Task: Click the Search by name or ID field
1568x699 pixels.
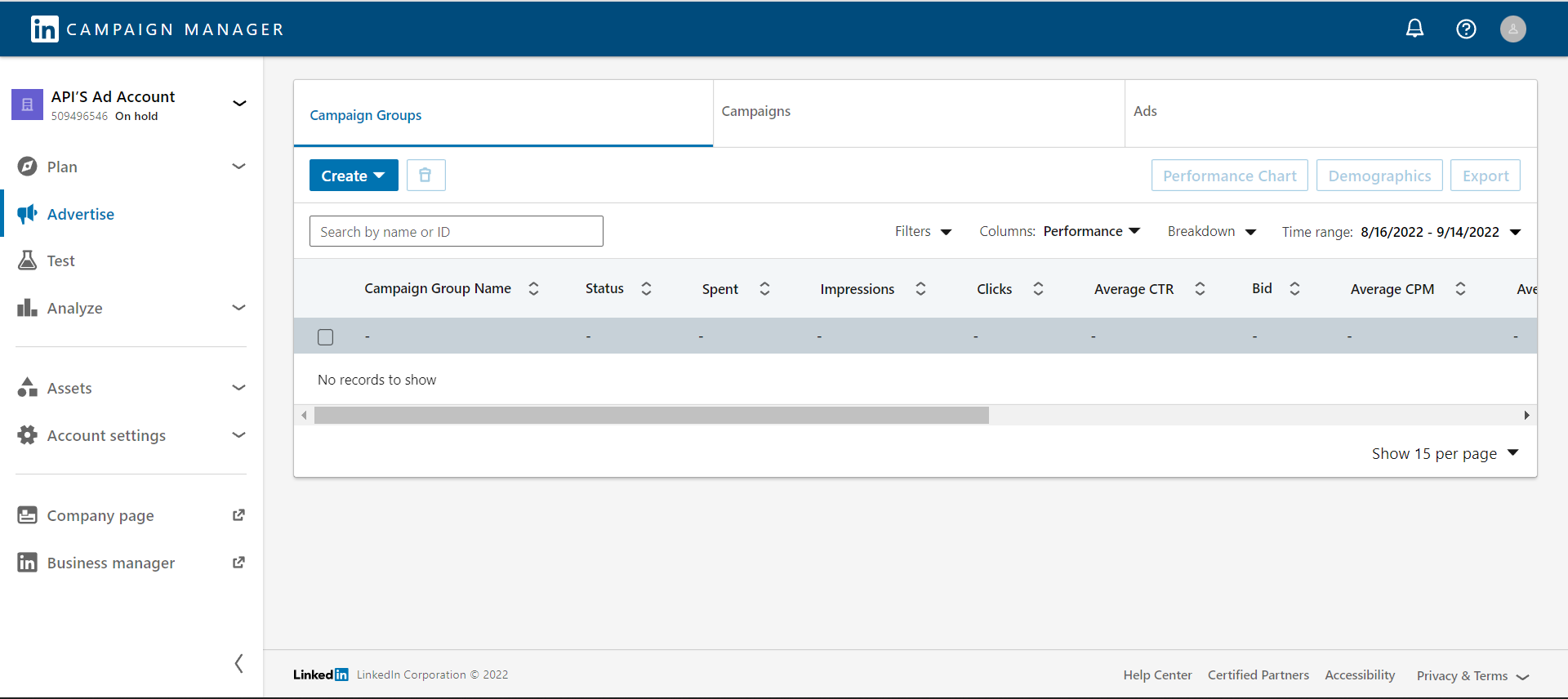Action: [x=456, y=232]
